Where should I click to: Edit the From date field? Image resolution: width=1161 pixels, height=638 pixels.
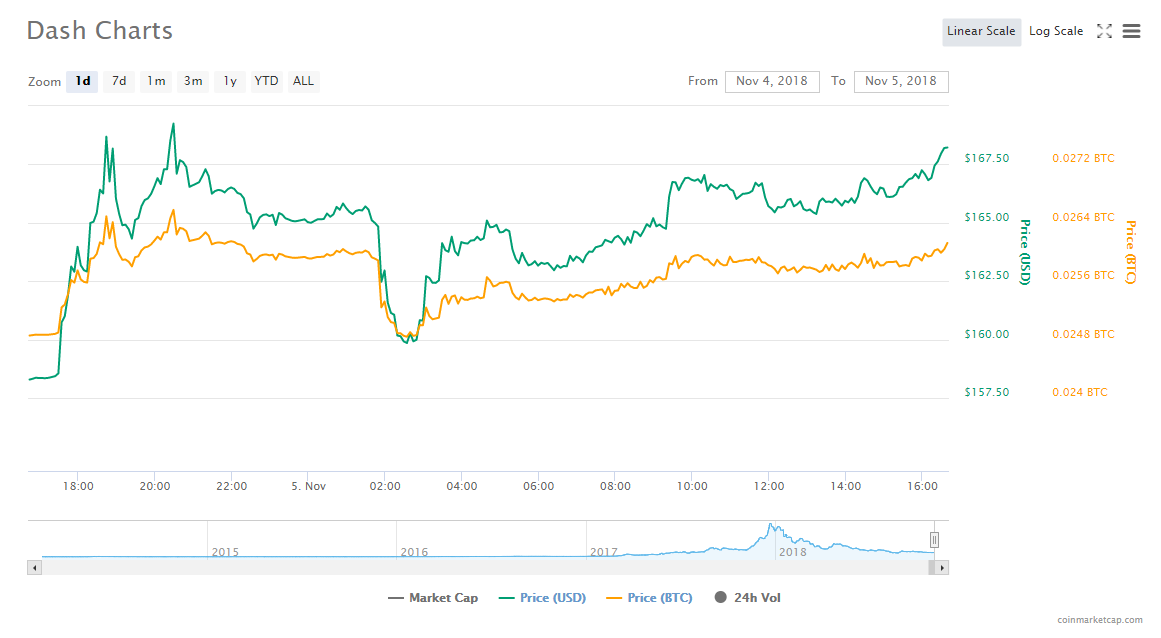pyautogui.click(x=773, y=81)
